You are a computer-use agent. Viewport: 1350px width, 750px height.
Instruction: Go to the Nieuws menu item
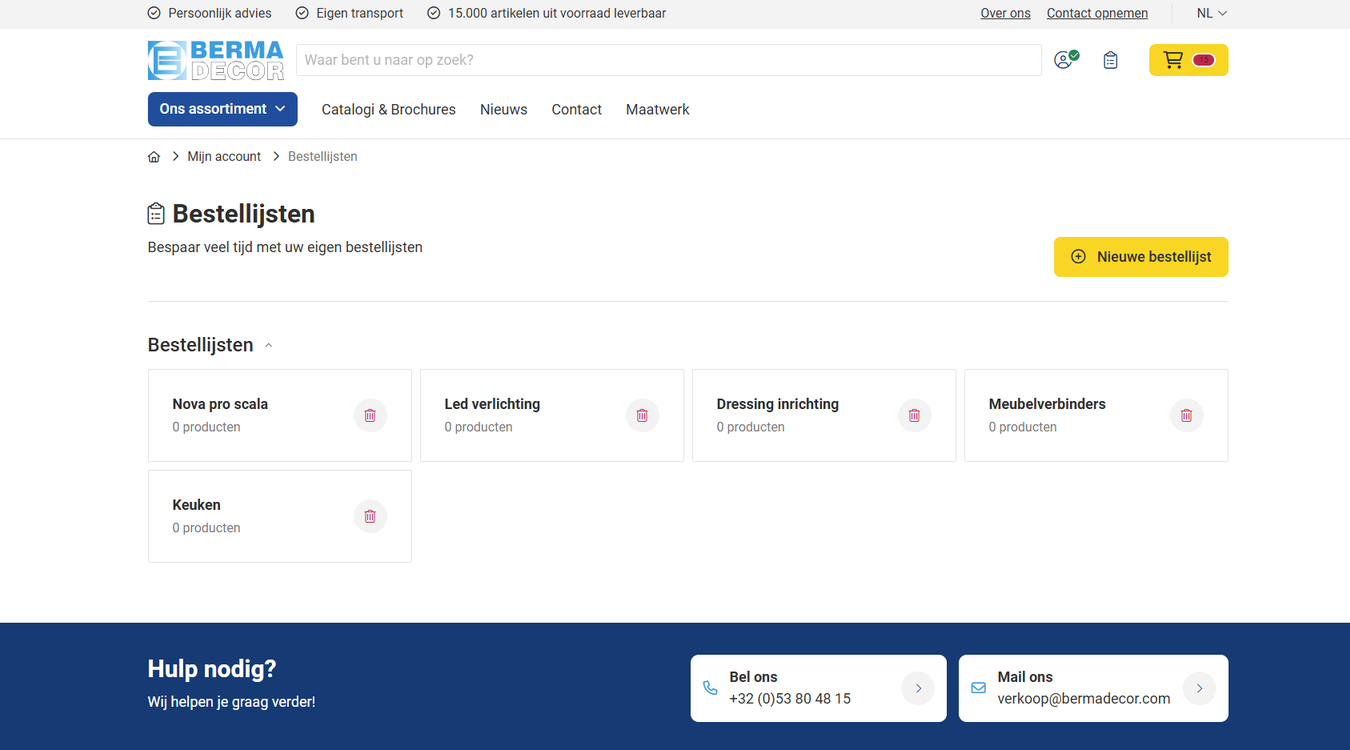point(503,110)
